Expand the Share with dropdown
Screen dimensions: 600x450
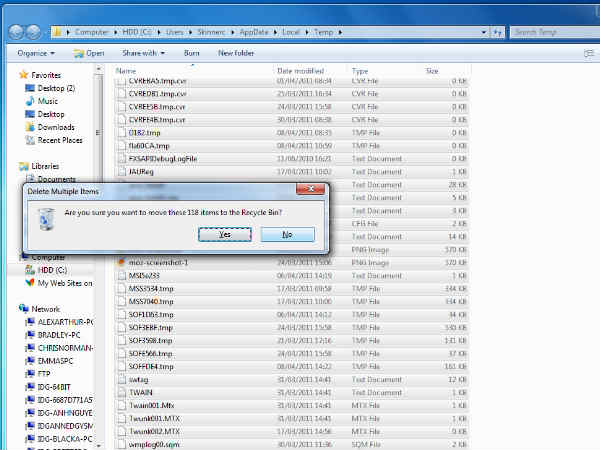click(x=143, y=53)
